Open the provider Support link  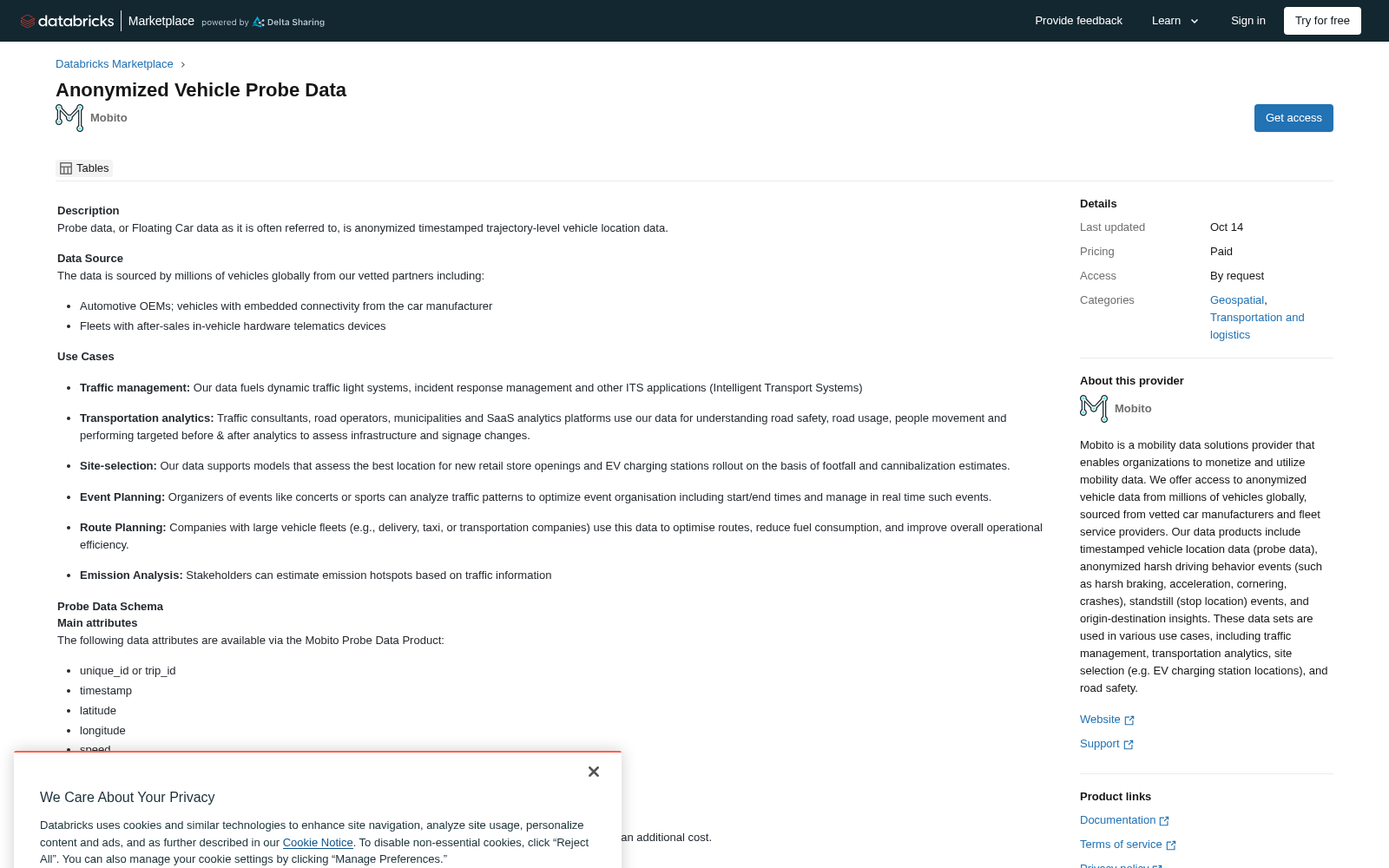pos(1099,744)
